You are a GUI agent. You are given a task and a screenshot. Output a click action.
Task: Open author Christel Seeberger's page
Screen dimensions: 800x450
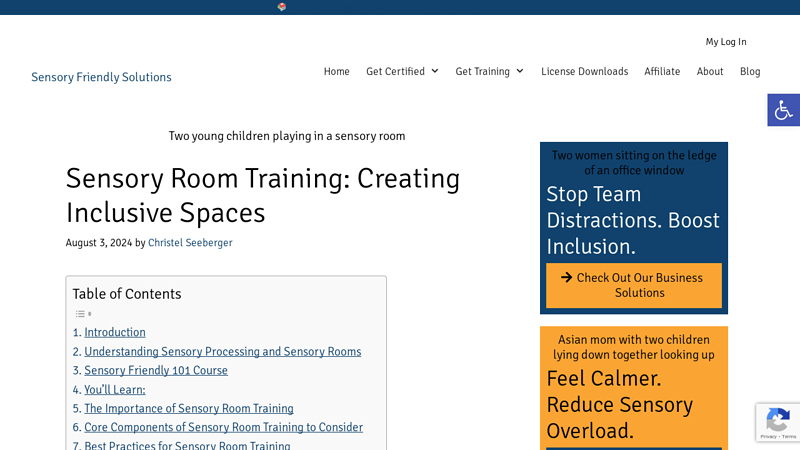tap(190, 243)
